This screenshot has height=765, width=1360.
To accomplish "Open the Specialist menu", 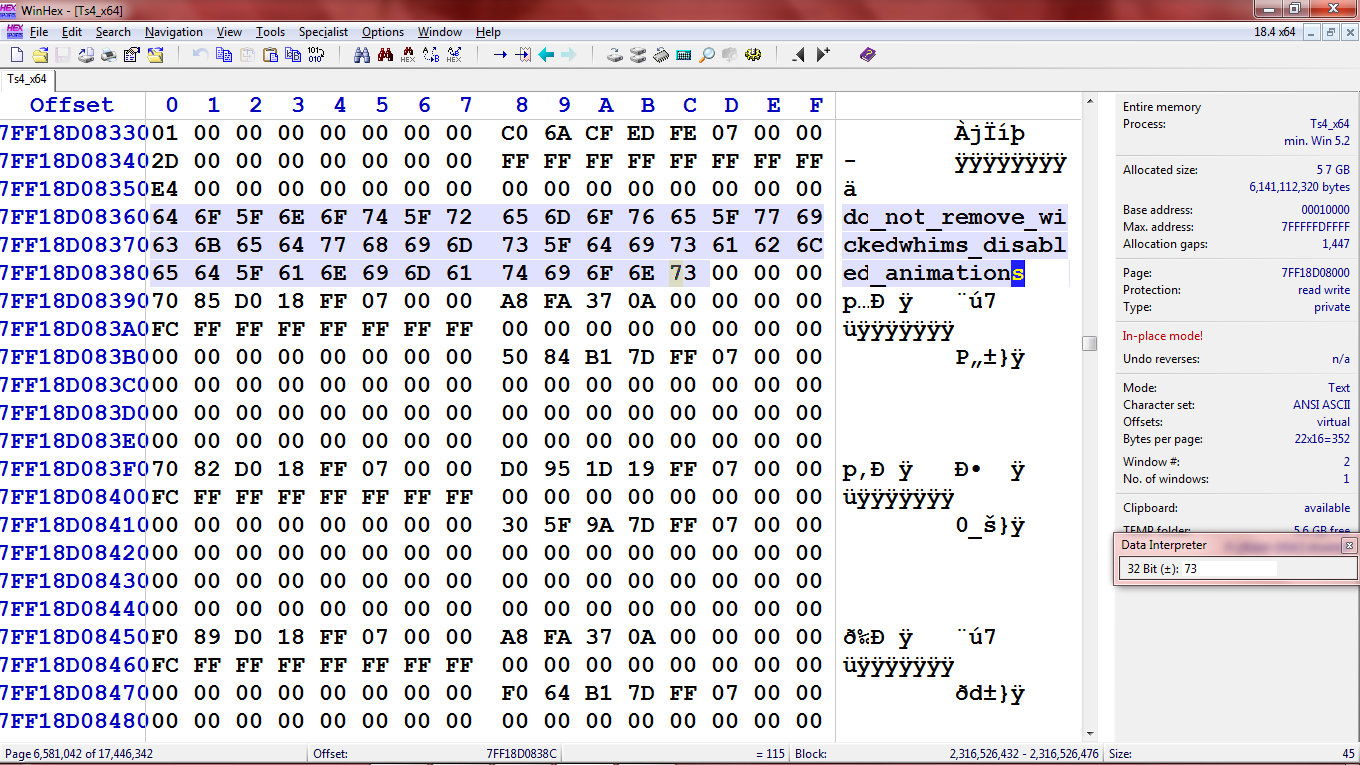I will coord(323,32).
